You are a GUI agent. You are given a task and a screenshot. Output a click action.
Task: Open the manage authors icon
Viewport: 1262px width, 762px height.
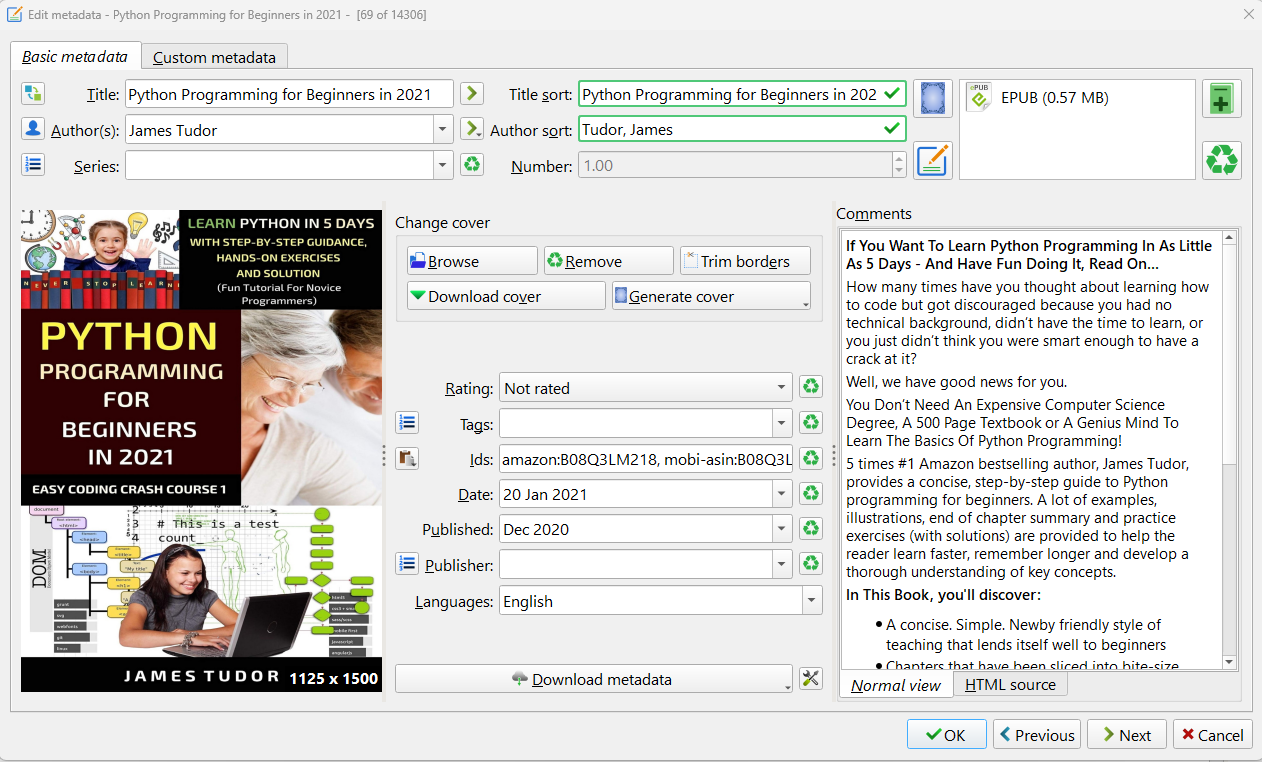[x=33, y=129]
